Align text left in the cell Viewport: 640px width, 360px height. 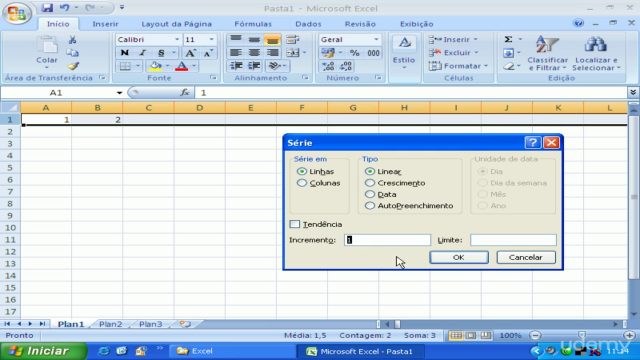(236, 53)
